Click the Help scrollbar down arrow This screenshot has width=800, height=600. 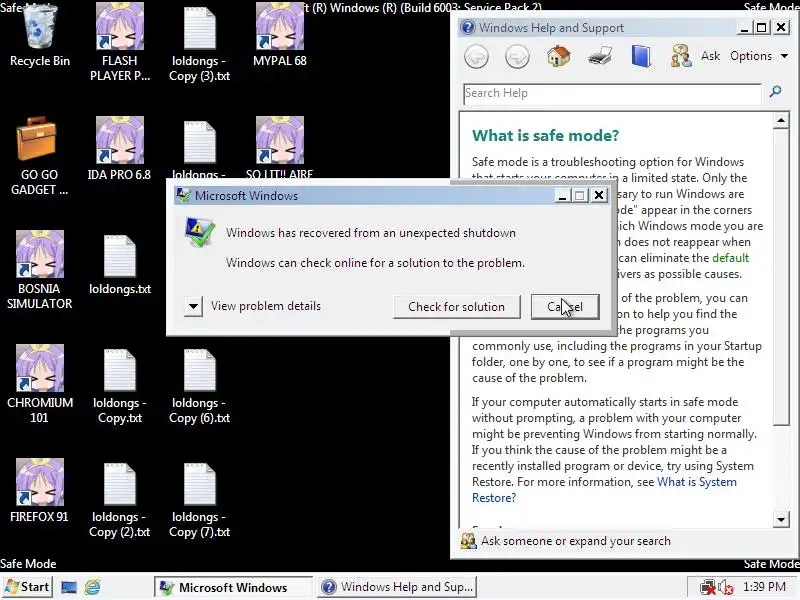(781, 520)
